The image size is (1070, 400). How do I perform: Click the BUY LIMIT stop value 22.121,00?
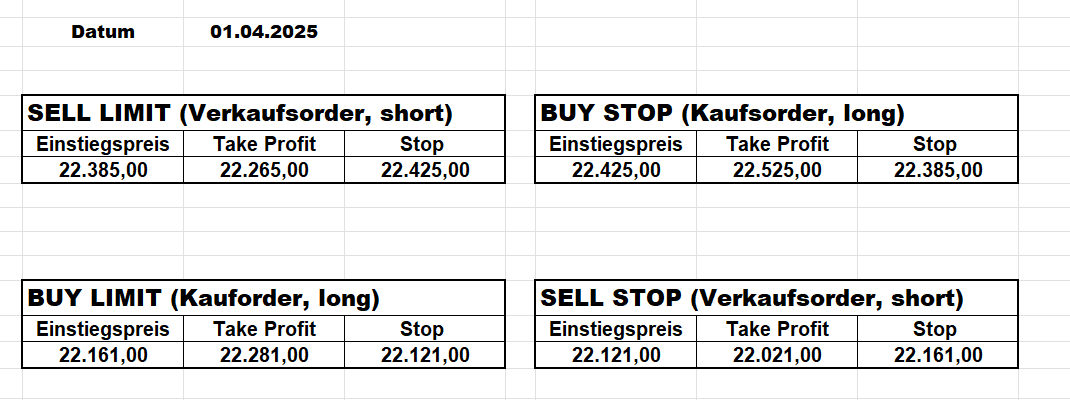[425, 354]
